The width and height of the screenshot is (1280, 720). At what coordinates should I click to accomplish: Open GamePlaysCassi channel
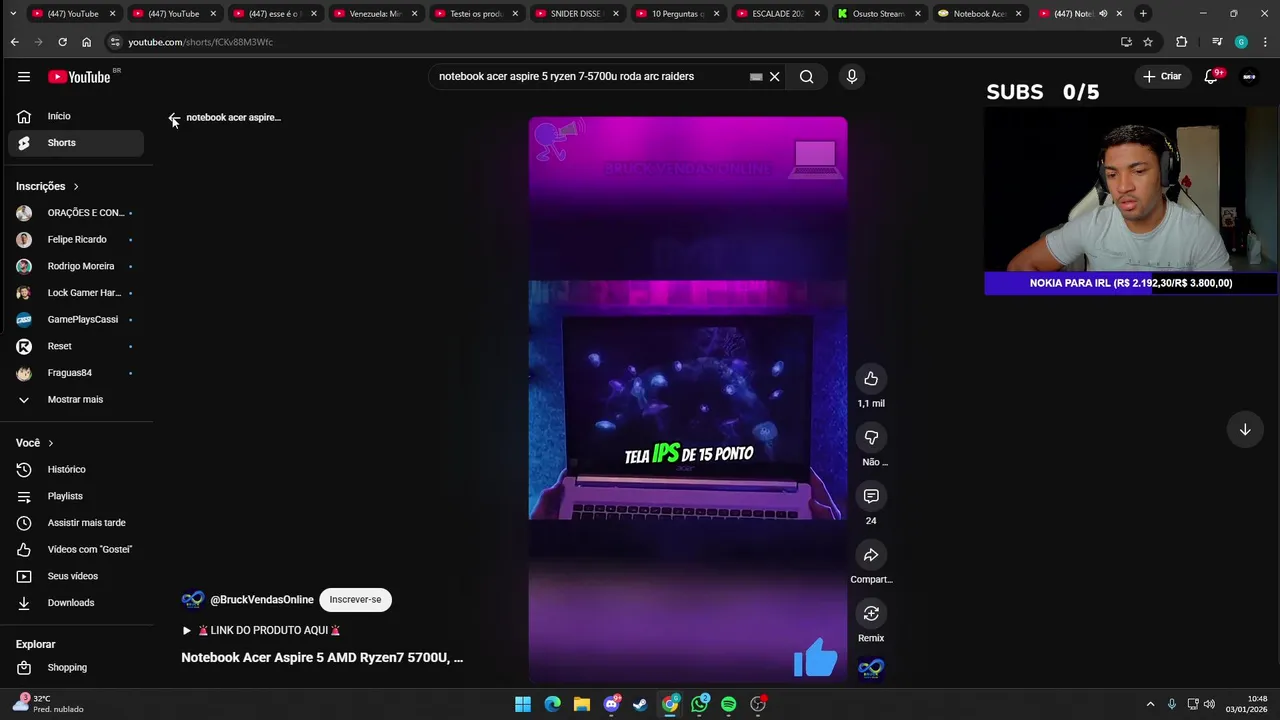coord(75,319)
